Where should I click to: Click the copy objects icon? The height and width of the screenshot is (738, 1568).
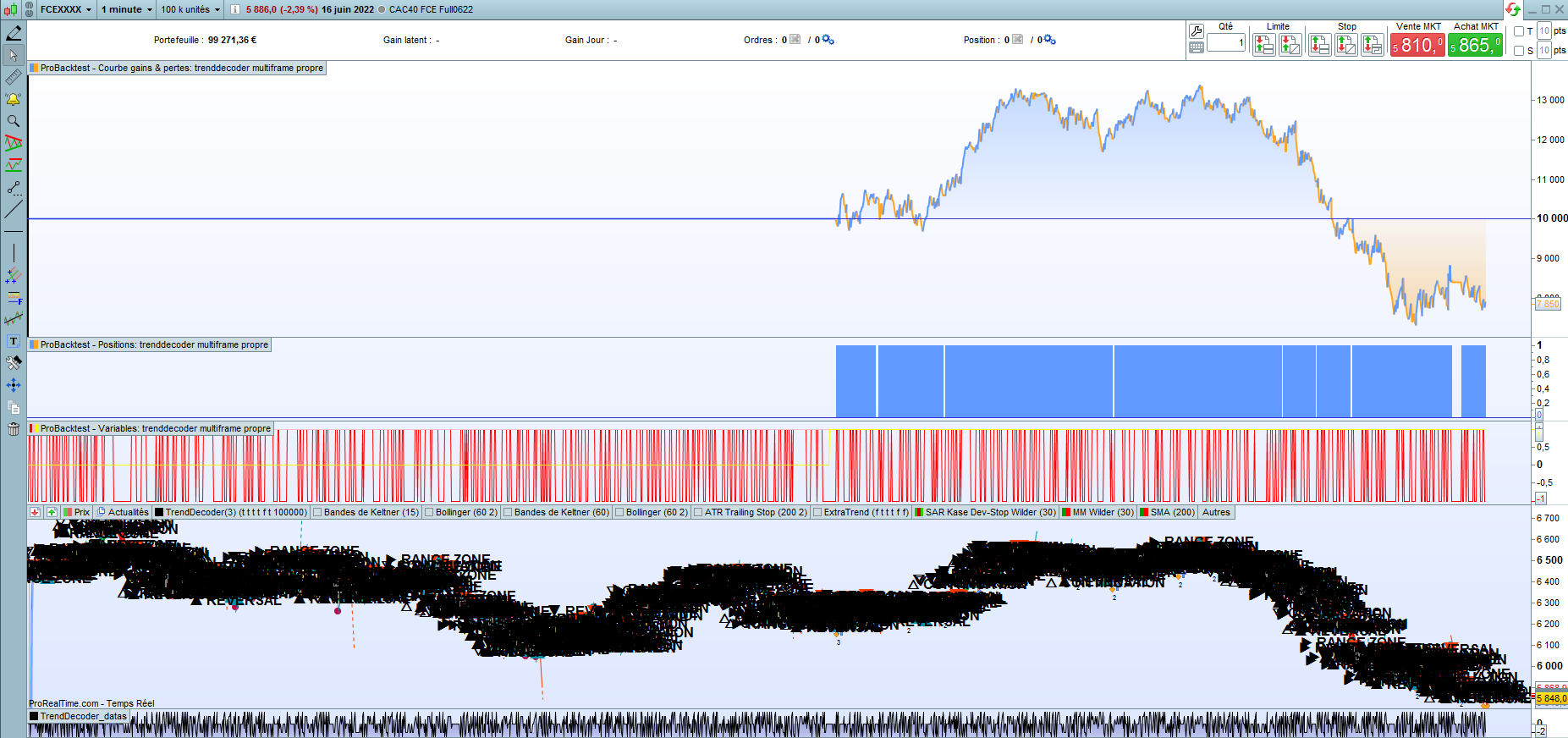14,407
